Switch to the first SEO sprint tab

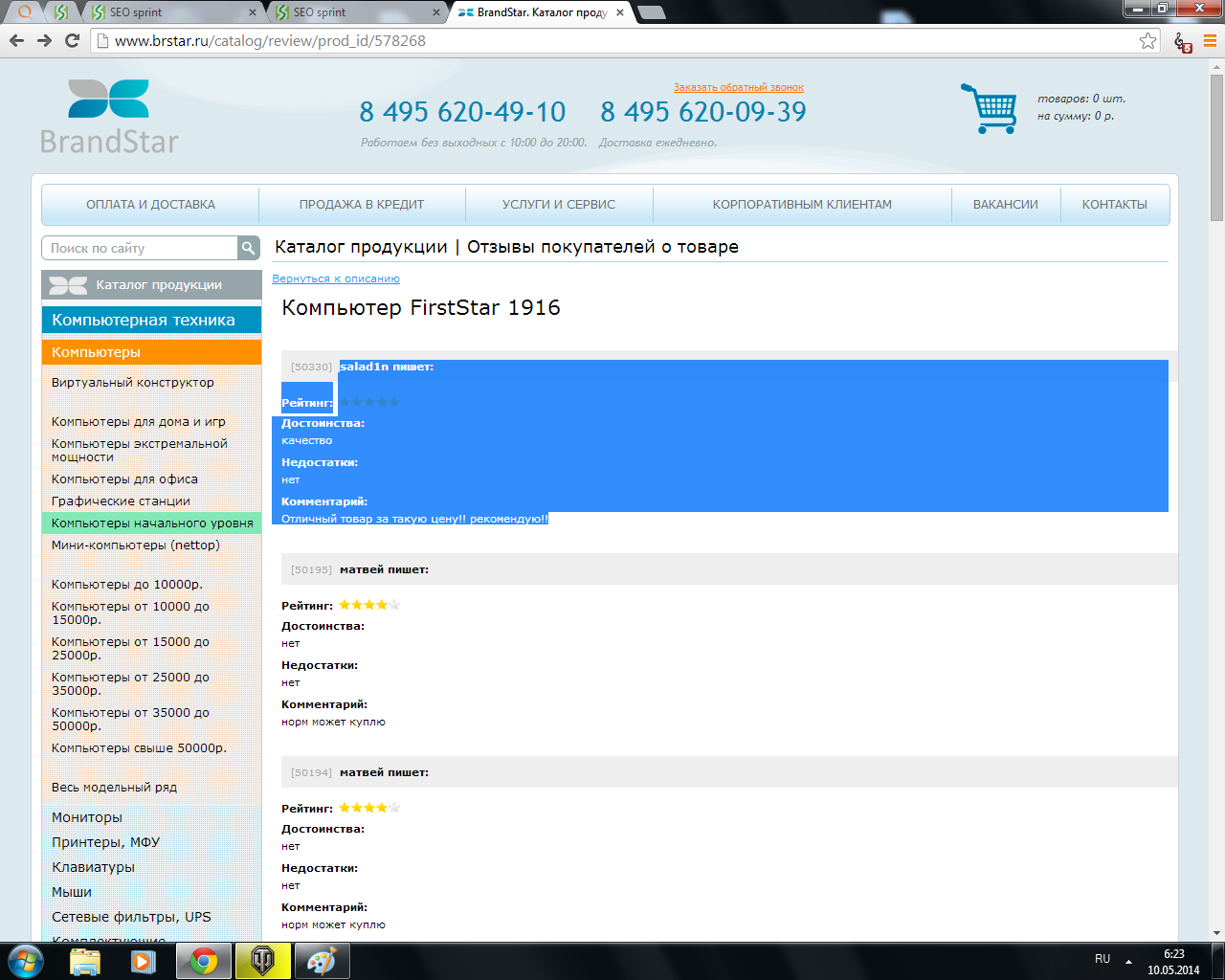click(172, 12)
